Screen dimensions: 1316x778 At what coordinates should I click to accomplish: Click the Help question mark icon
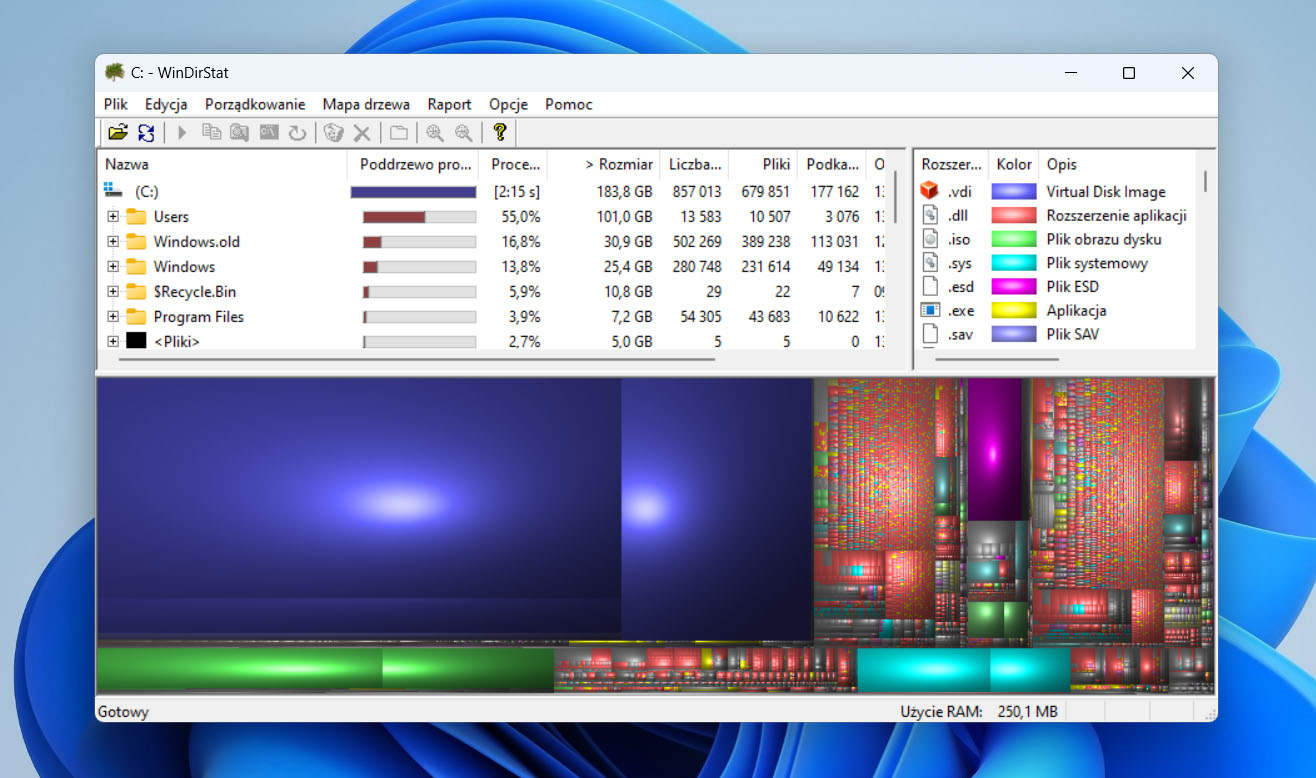click(x=500, y=132)
